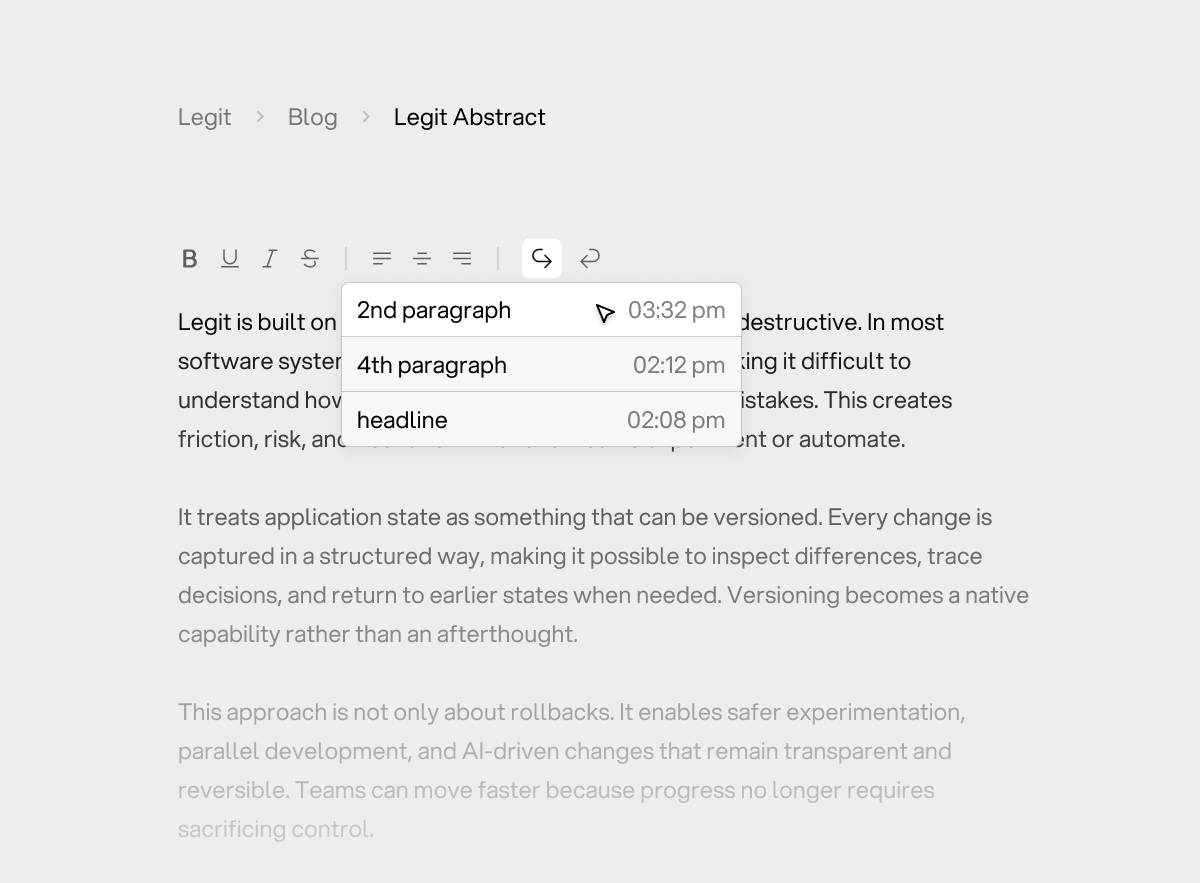Click the Legit Abstract breadcrumb title

(x=469, y=117)
